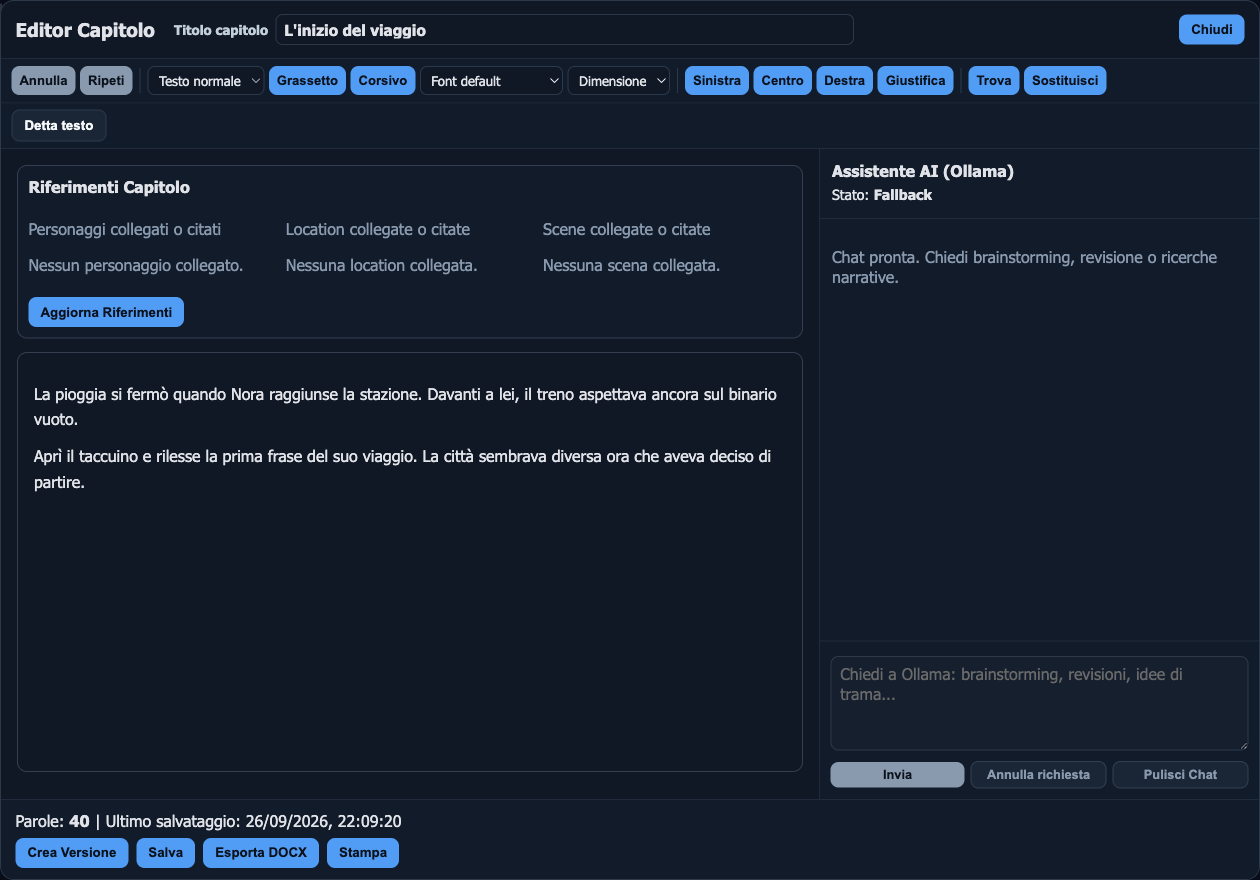Justify text with Giustifica button
1260x880 pixels.
tap(916, 81)
